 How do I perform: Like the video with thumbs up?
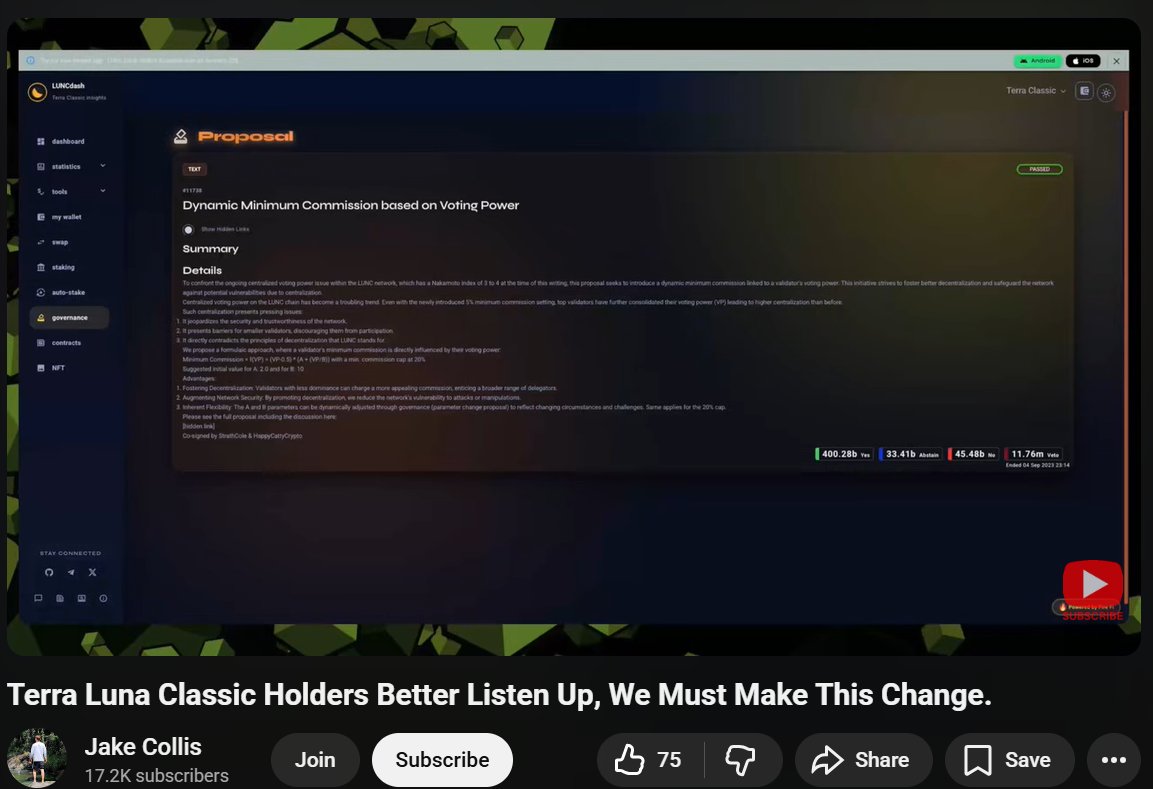650,760
